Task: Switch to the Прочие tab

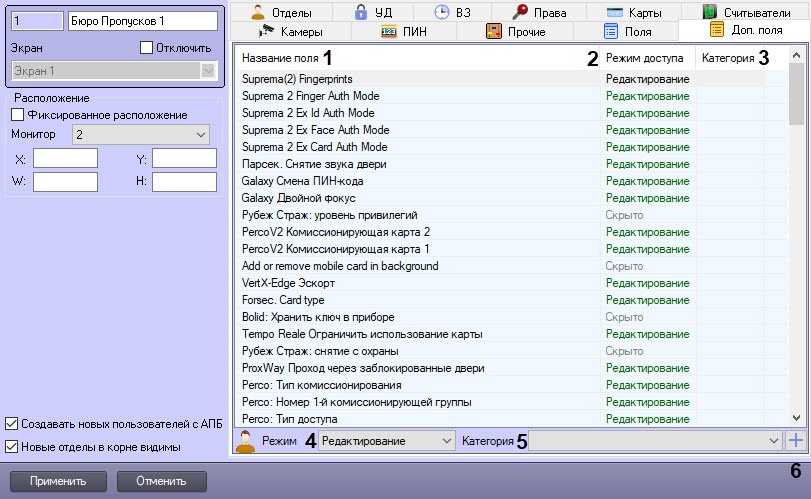Action: pyautogui.click(x=515, y=31)
